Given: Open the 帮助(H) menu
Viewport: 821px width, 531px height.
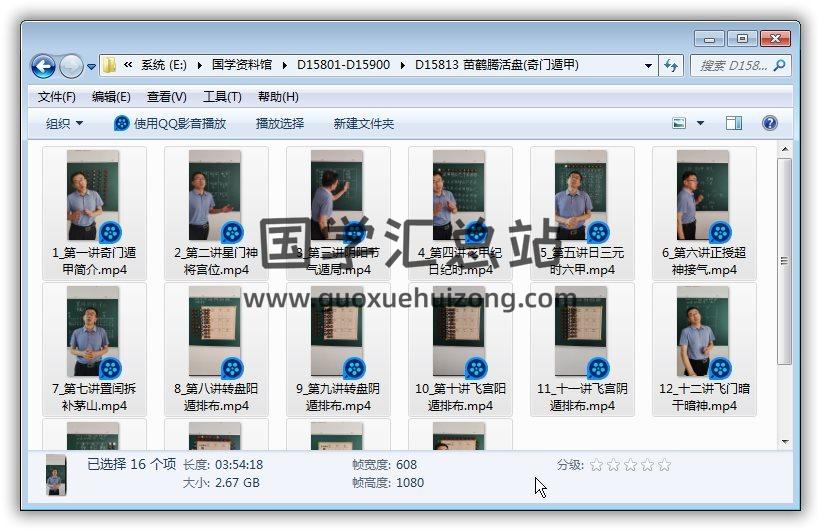Looking at the screenshot, I should [x=278, y=97].
